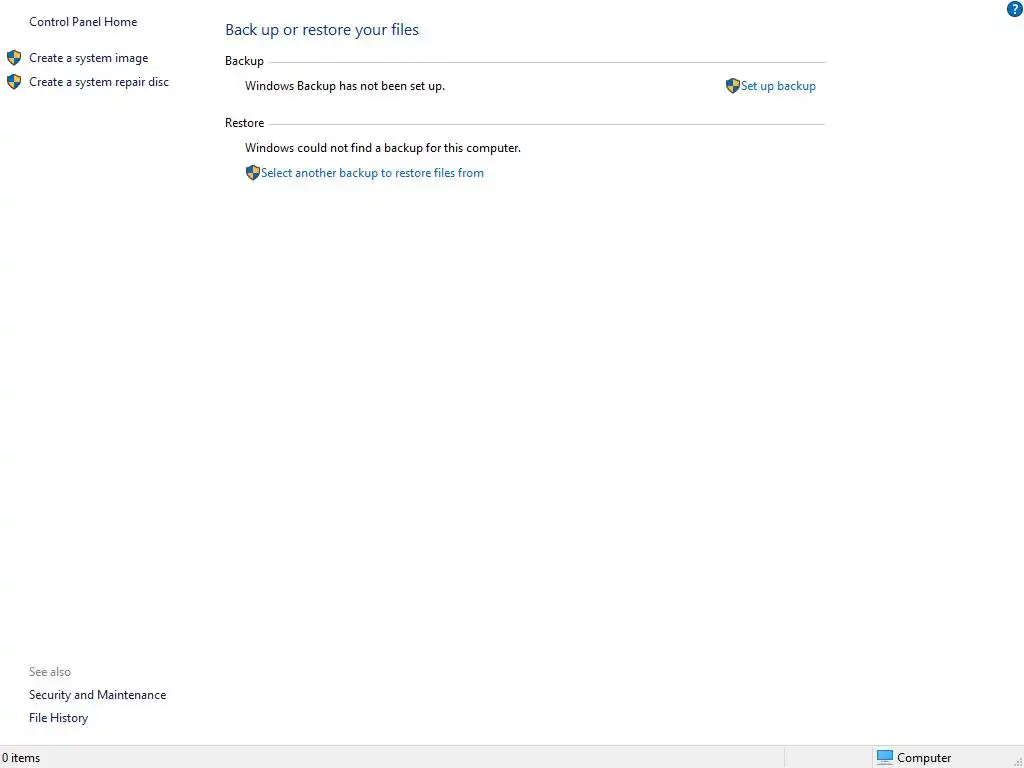Open the blue Help question mark icon
This screenshot has height=768, width=1024.
click(1014, 9)
